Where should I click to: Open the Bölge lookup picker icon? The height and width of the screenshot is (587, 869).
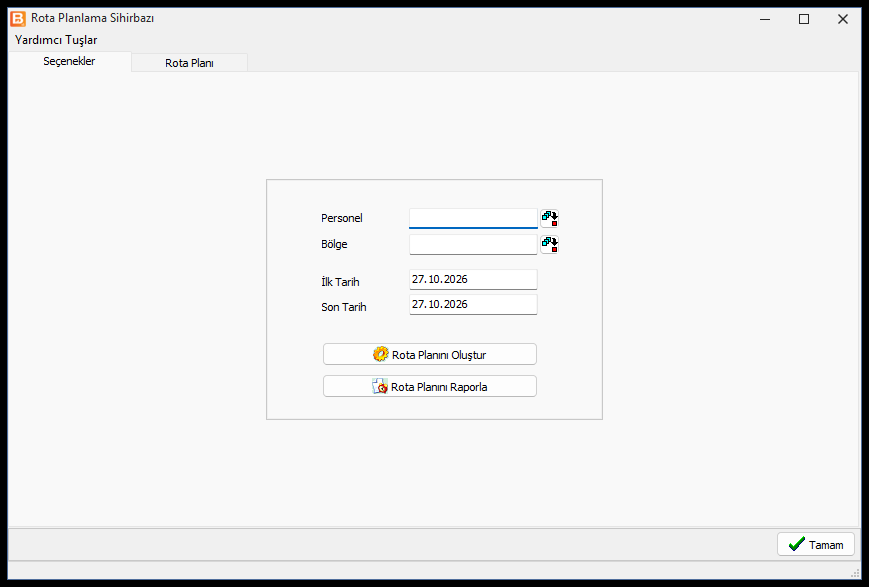pyautogui.click(x=550, y=244)
